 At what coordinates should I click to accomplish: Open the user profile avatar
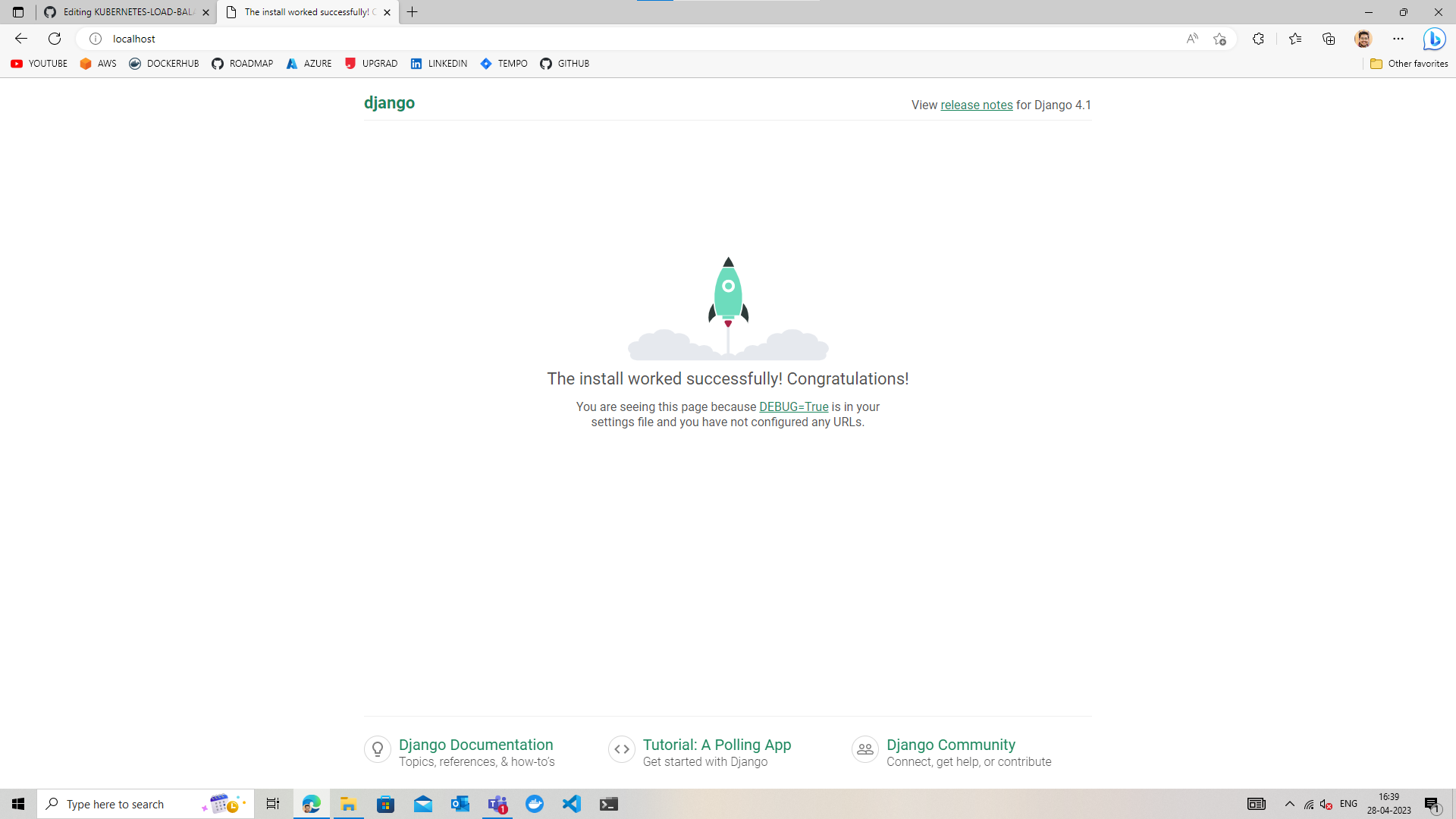click(x=1363, y=39)
